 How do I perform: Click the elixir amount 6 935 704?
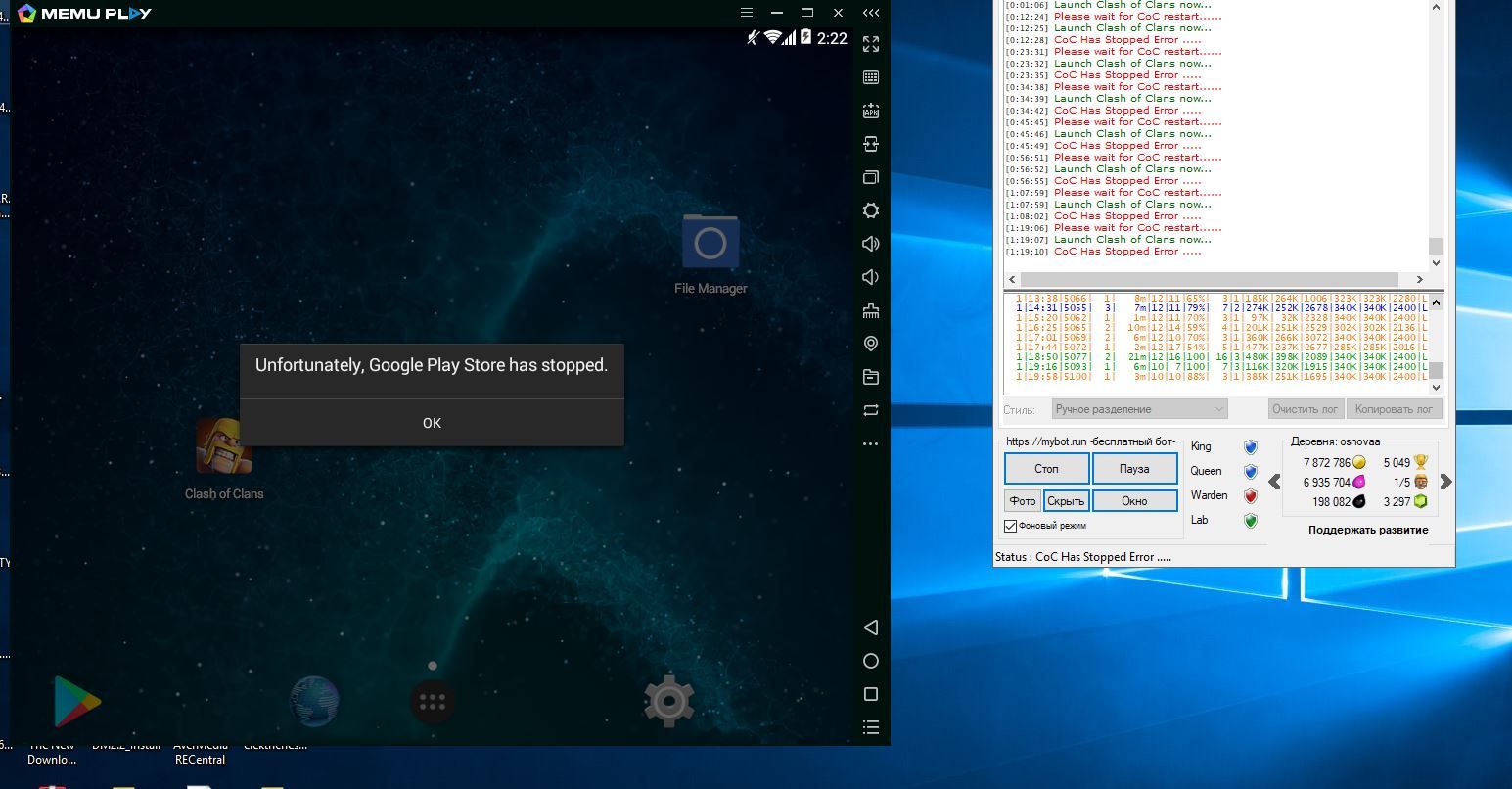[x=1326, y=483]
